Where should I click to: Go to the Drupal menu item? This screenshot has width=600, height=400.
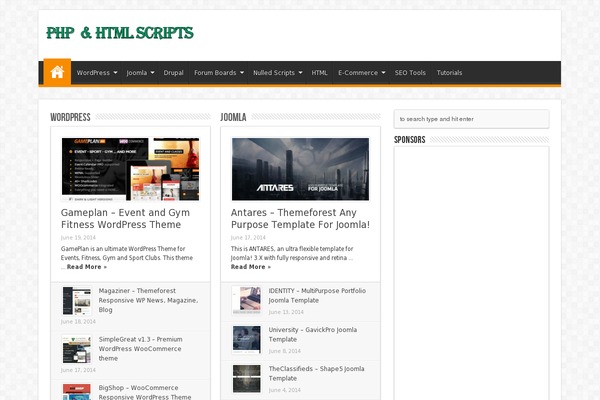[x=173, y=72]
